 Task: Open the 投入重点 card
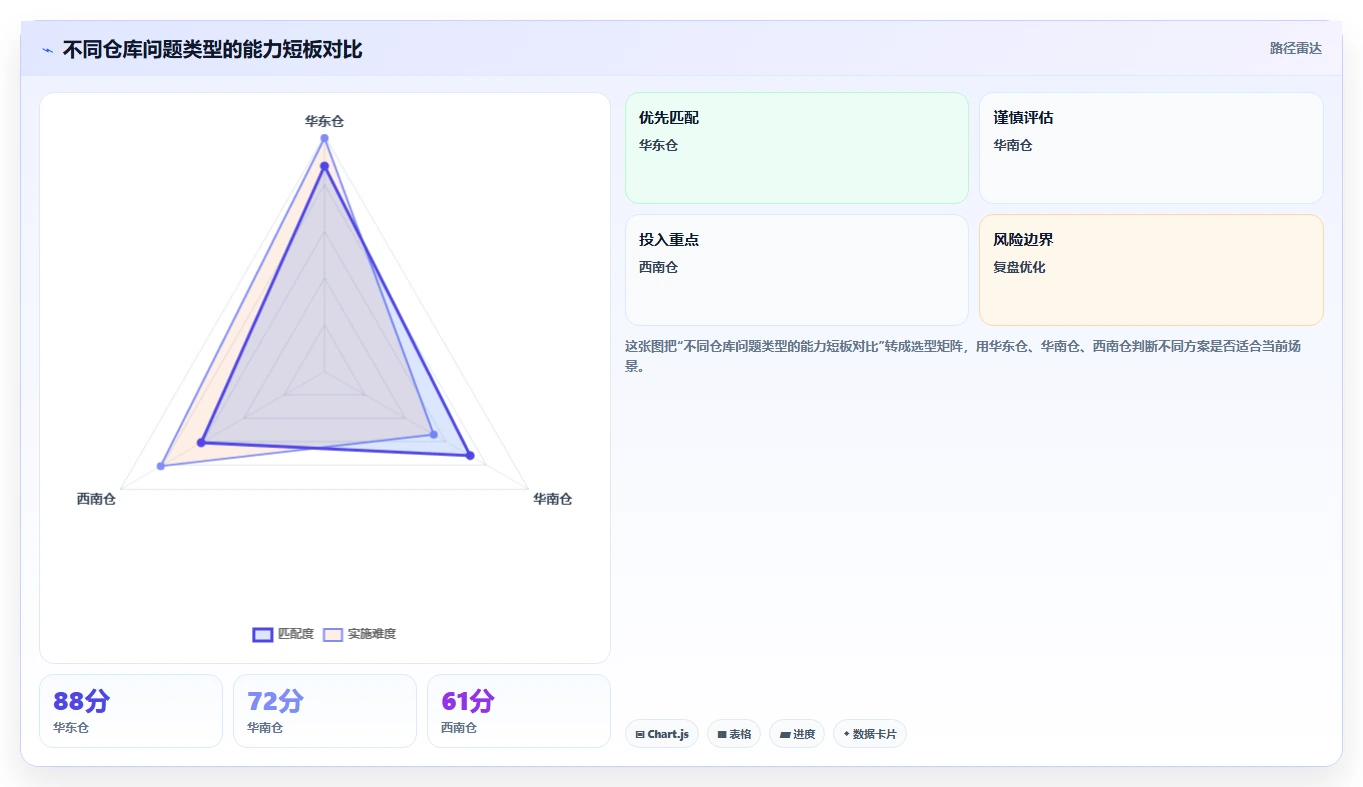(797, 270)
